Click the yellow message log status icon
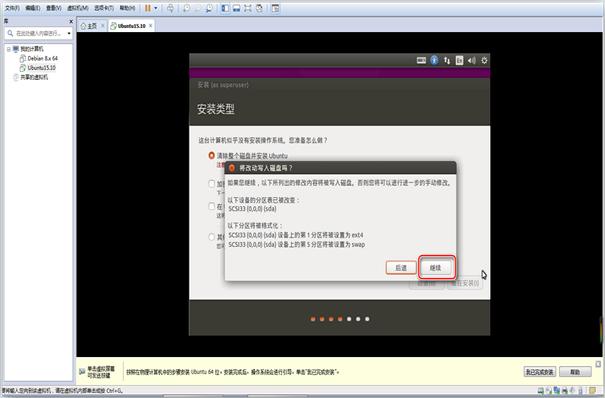This screenshot has height=398, width=605. (592, 391)
